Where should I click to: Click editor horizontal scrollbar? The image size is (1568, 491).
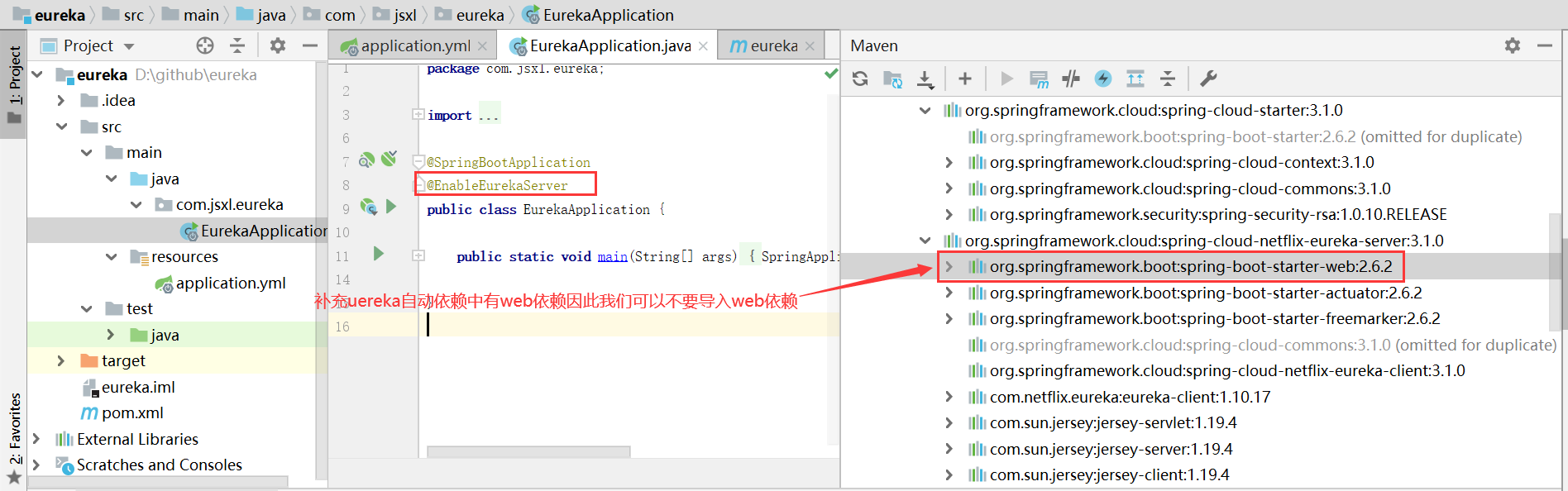(528, 451)
